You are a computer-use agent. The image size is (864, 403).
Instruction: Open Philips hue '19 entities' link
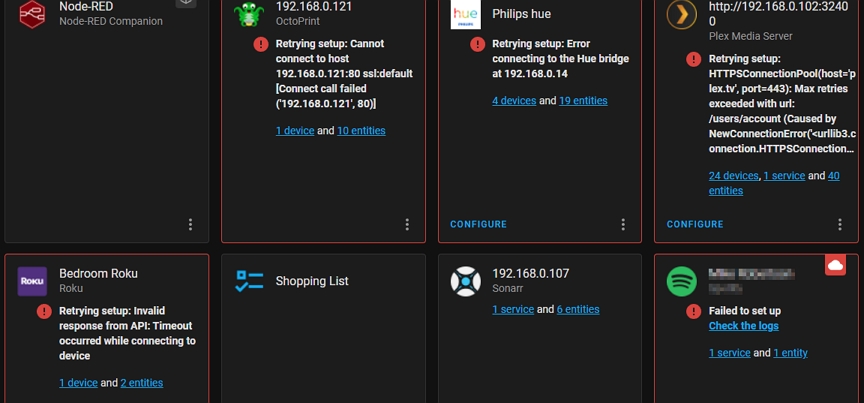583,100
